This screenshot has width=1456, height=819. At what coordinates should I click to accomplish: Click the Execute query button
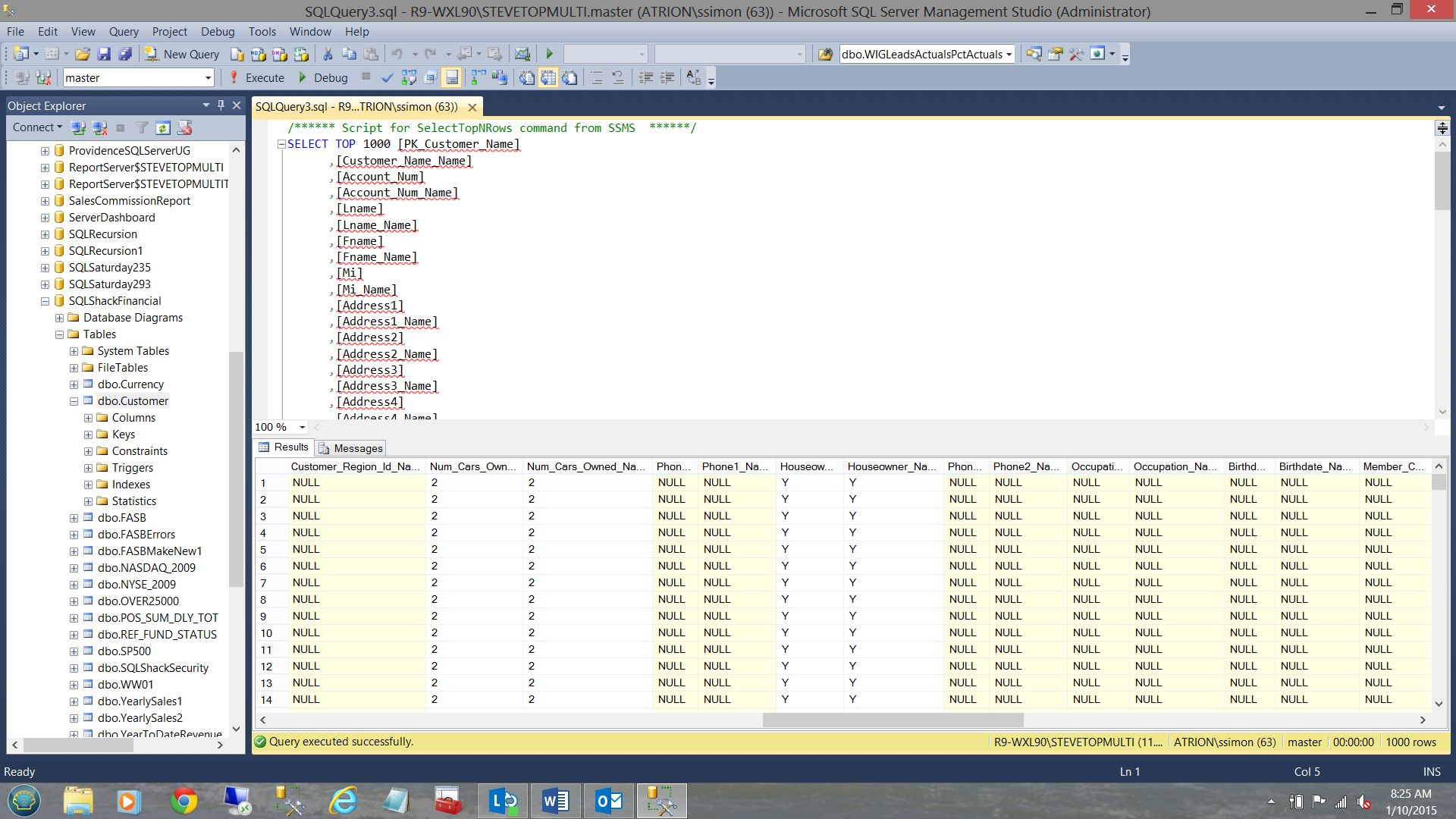tap(256, 77)
